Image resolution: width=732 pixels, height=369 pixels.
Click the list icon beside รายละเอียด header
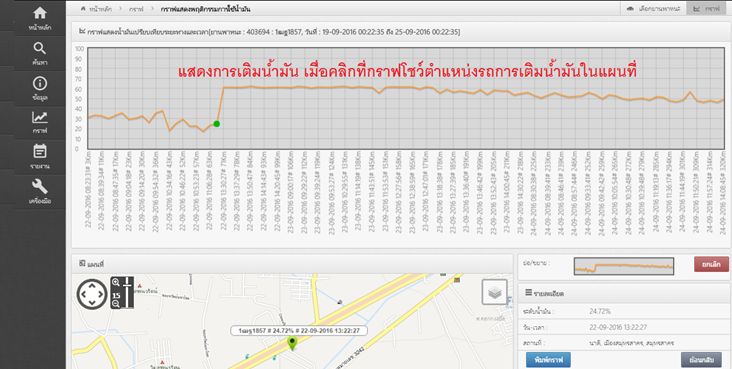pos(528,293)
